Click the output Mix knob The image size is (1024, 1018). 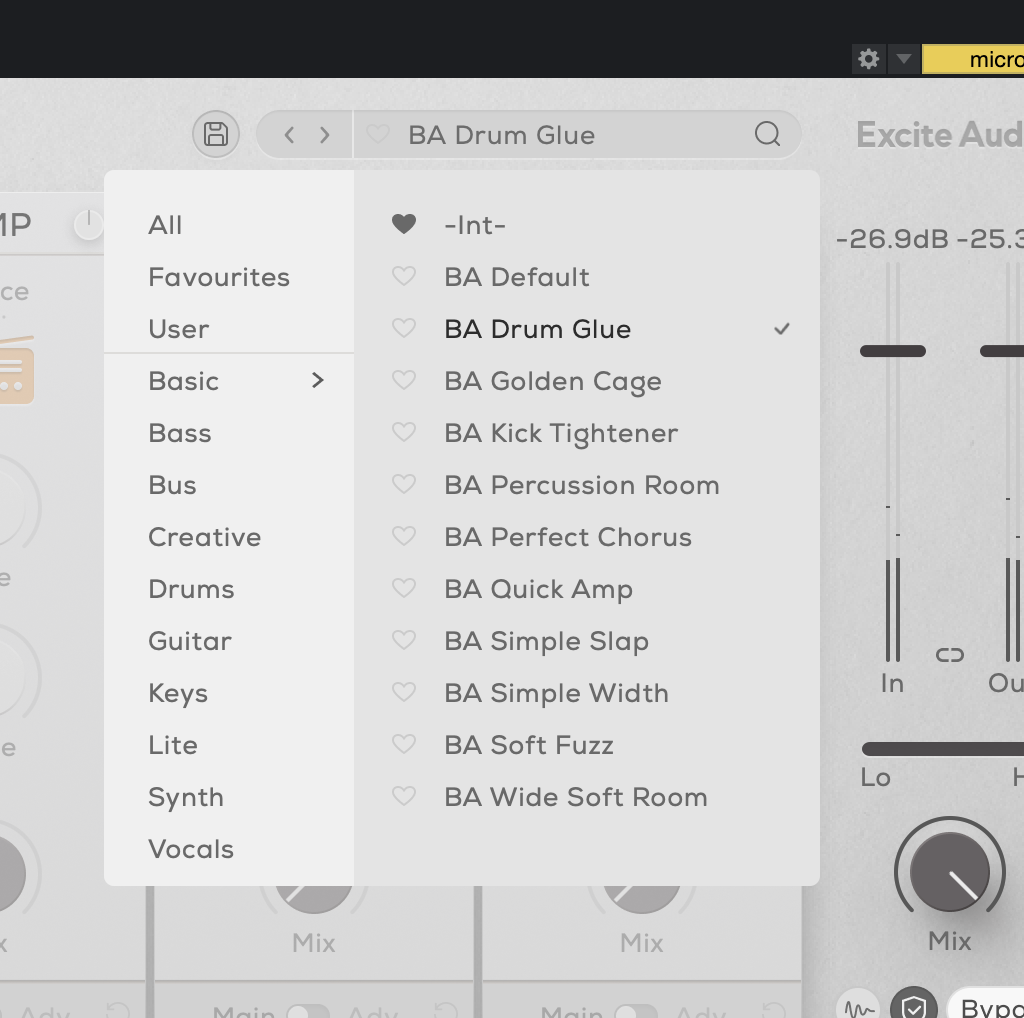[949, 872]
